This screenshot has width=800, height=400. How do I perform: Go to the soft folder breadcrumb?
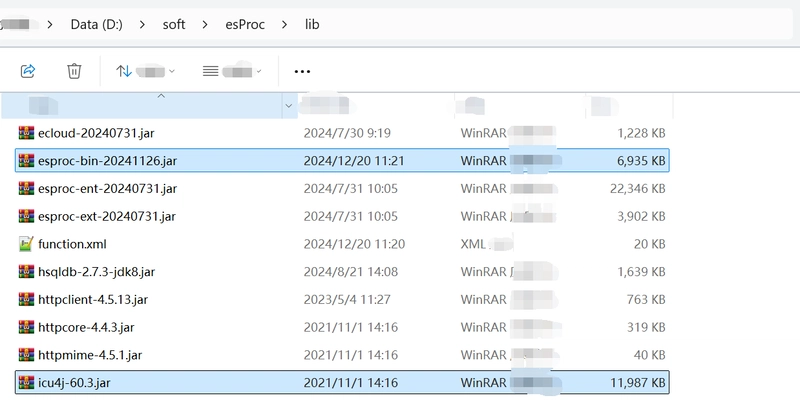pyautogui.click(x=174, y=24)
